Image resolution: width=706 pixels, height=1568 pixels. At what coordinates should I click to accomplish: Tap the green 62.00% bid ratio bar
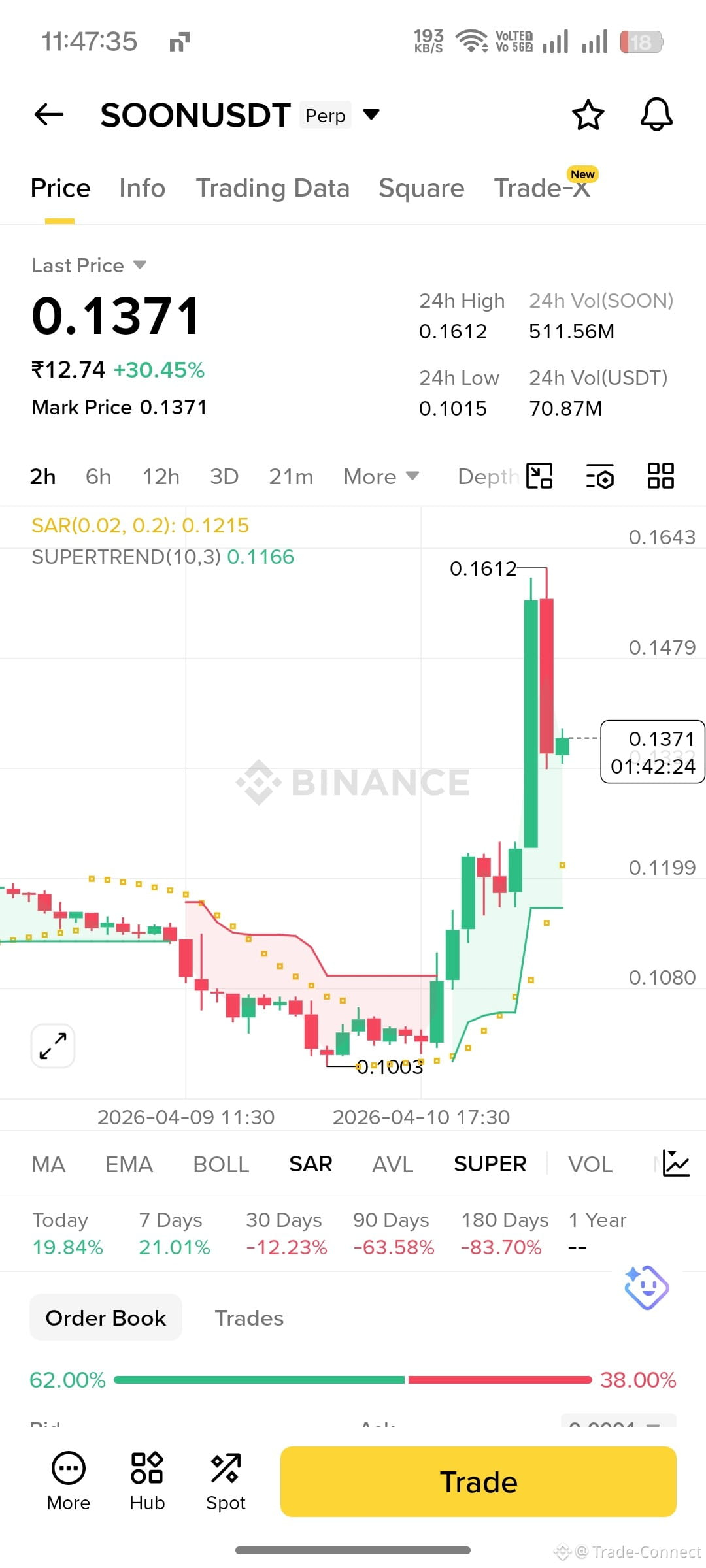pyautogui.click(x=260, y=1380)
